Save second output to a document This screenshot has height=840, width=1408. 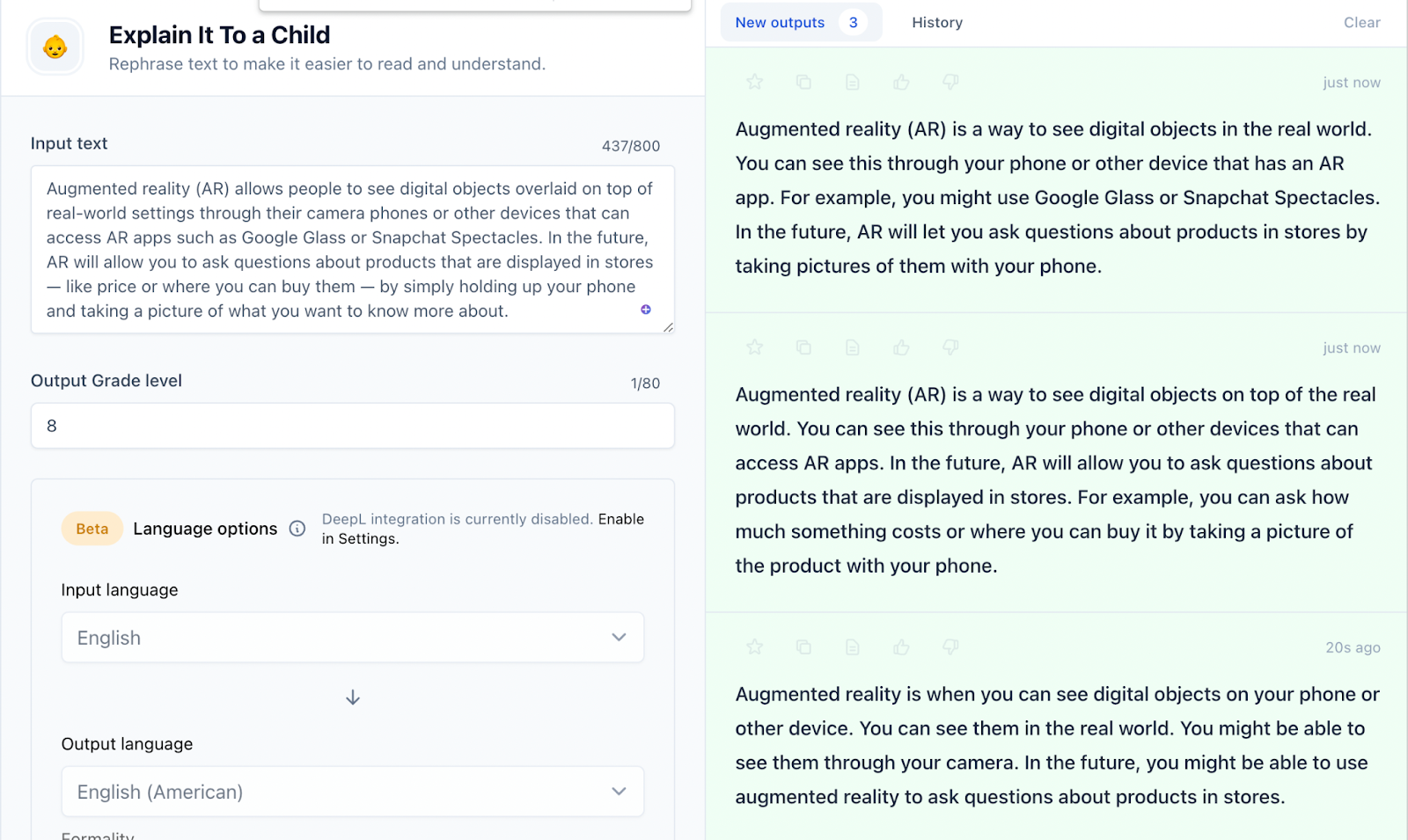coord(852,347)
